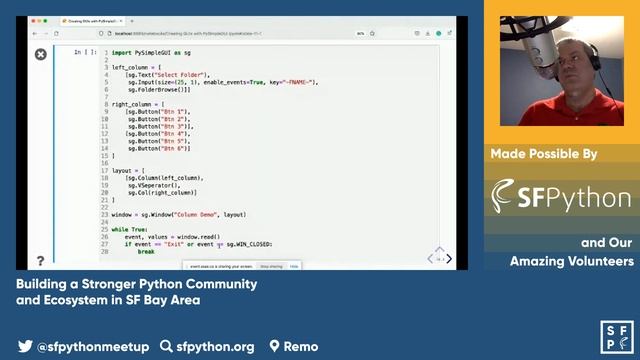Click the 'Made Possible By' heading

click(544, 154)
